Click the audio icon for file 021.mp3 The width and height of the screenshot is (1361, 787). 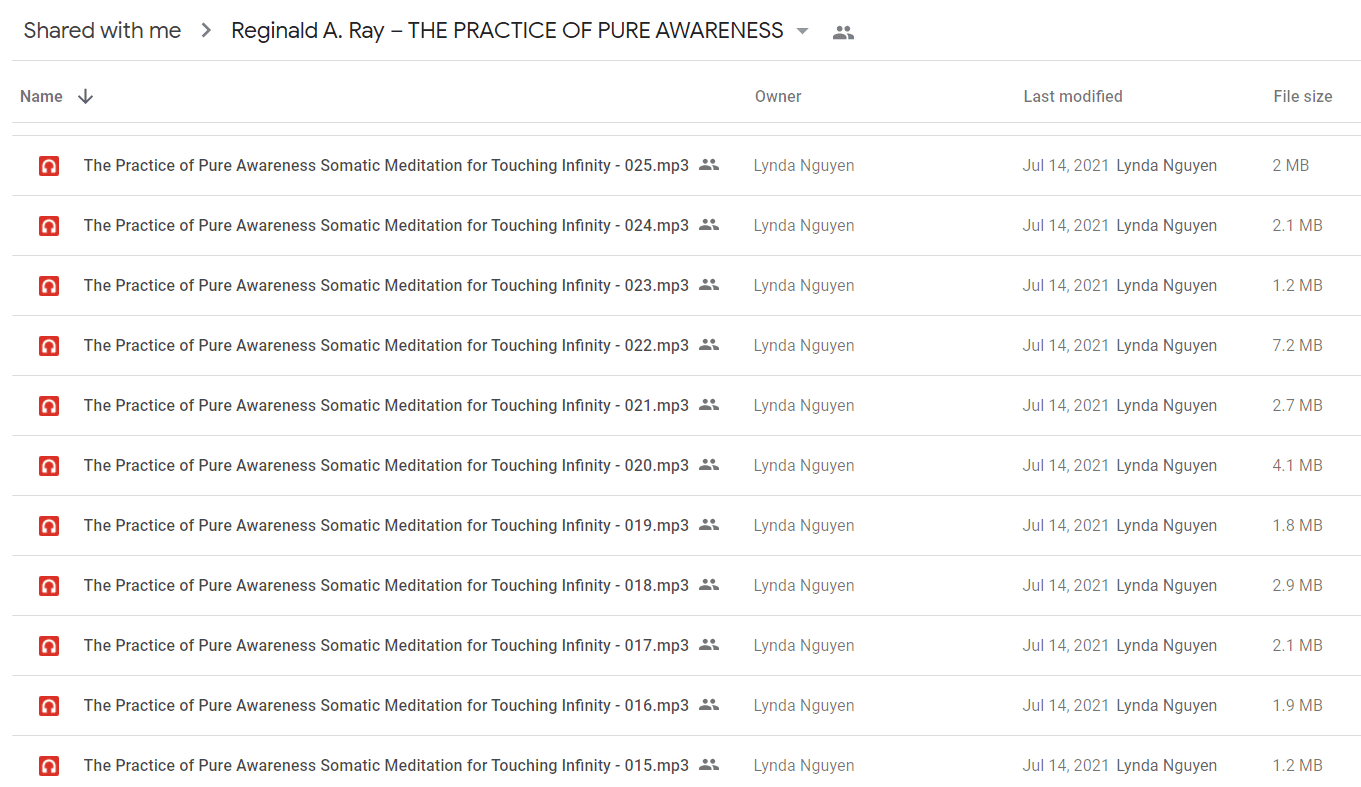pos(49,406)
